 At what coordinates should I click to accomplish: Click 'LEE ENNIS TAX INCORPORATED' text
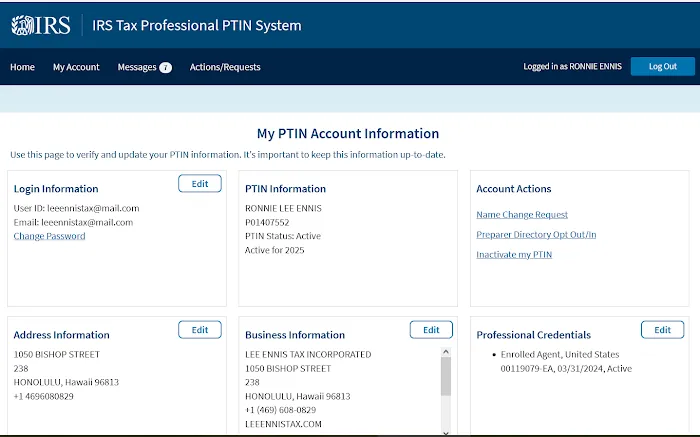point(308,354)
